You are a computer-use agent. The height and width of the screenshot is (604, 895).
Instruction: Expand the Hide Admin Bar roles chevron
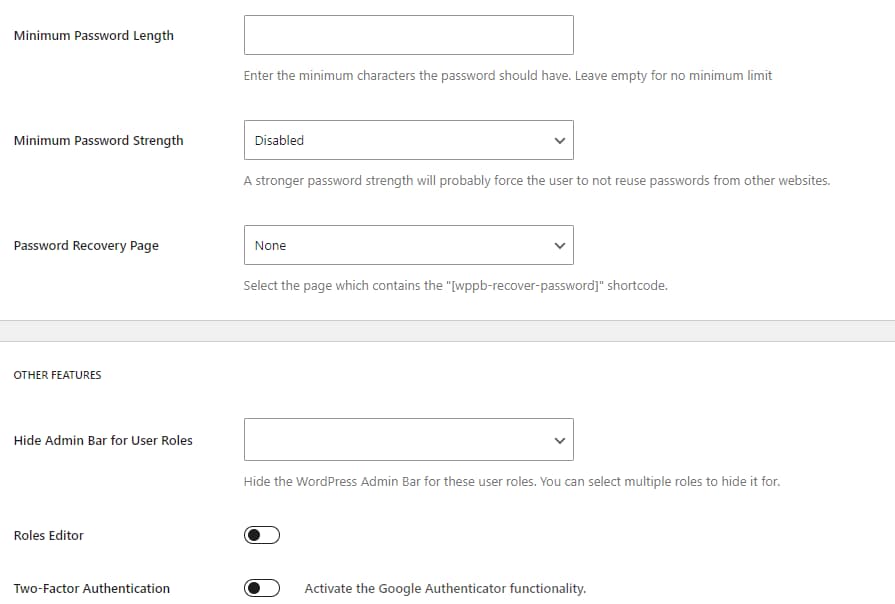point(559,439)
